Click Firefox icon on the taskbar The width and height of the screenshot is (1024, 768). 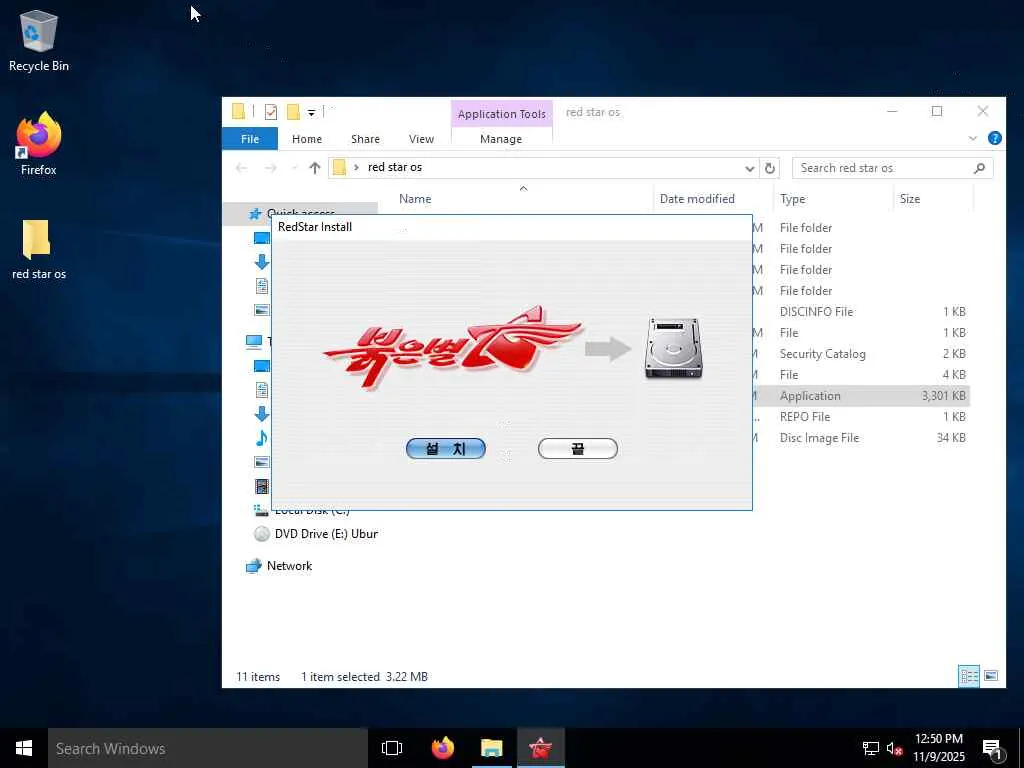tap(443, 748)
